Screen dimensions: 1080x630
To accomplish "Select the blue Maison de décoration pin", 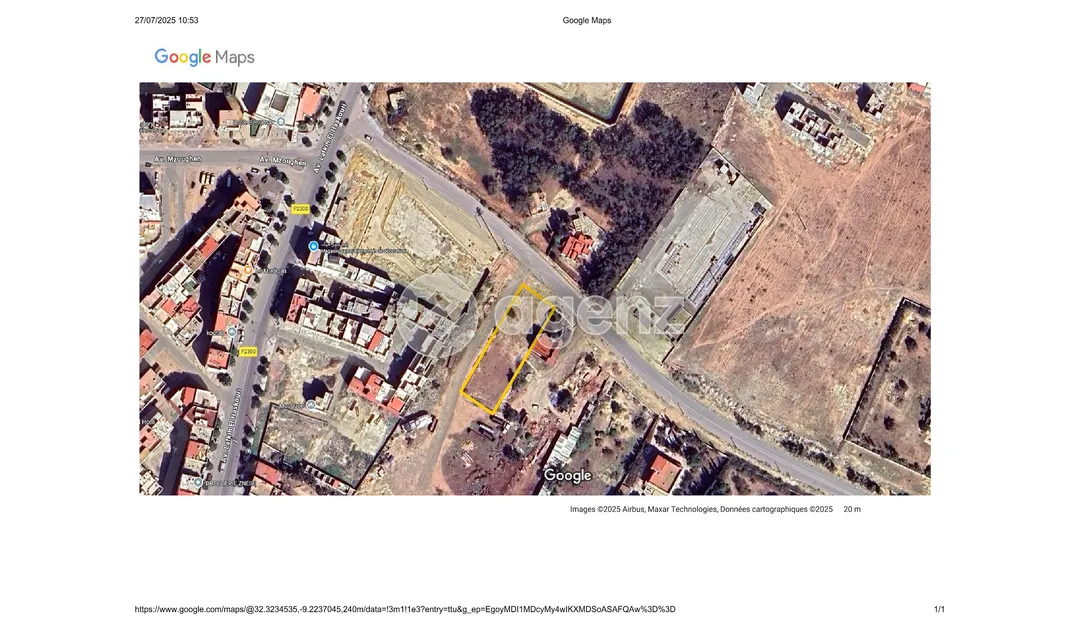I will pos(312,244).
